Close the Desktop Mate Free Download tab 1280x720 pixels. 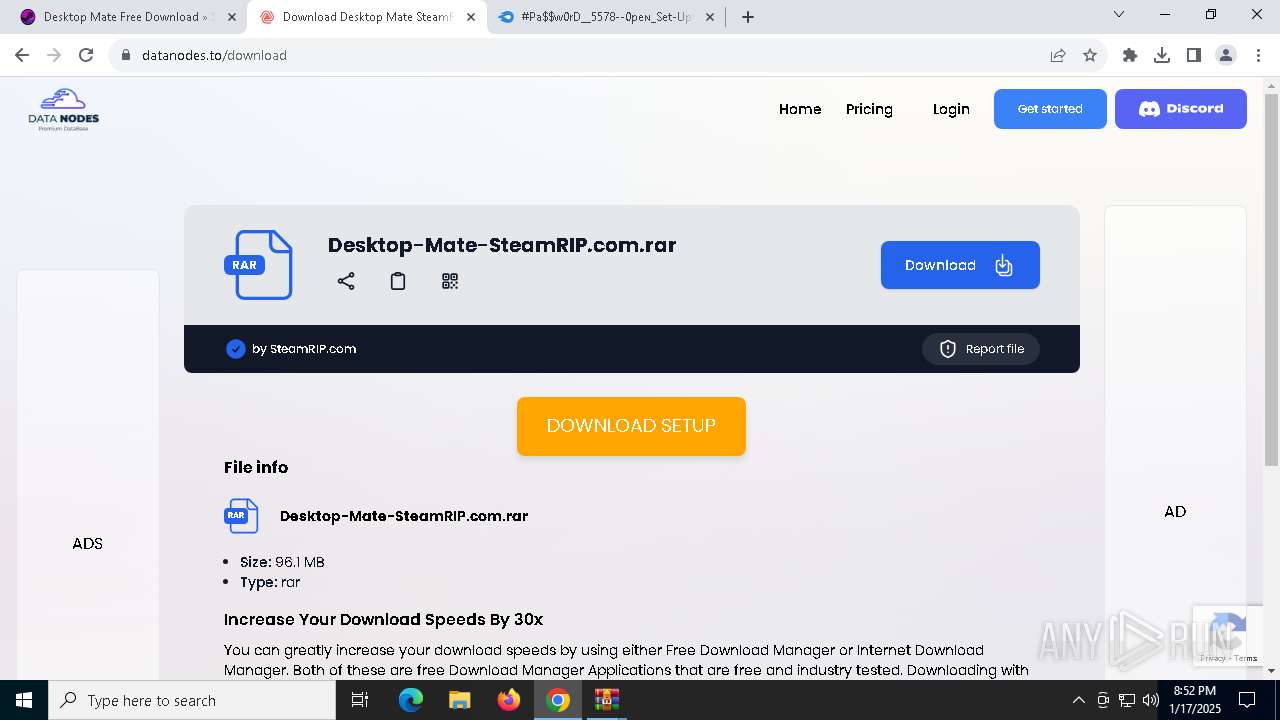click(232, 17)
